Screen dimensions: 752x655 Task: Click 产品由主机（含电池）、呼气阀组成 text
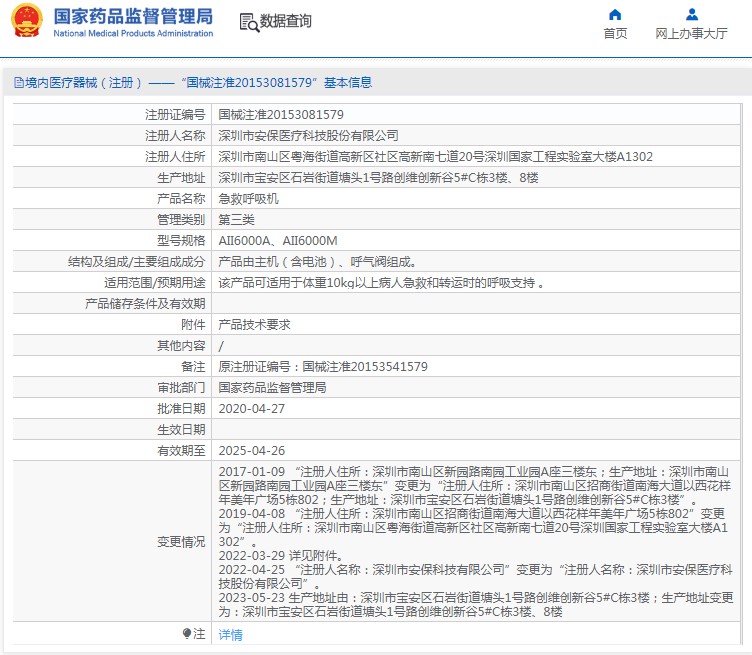pos(317,262)
